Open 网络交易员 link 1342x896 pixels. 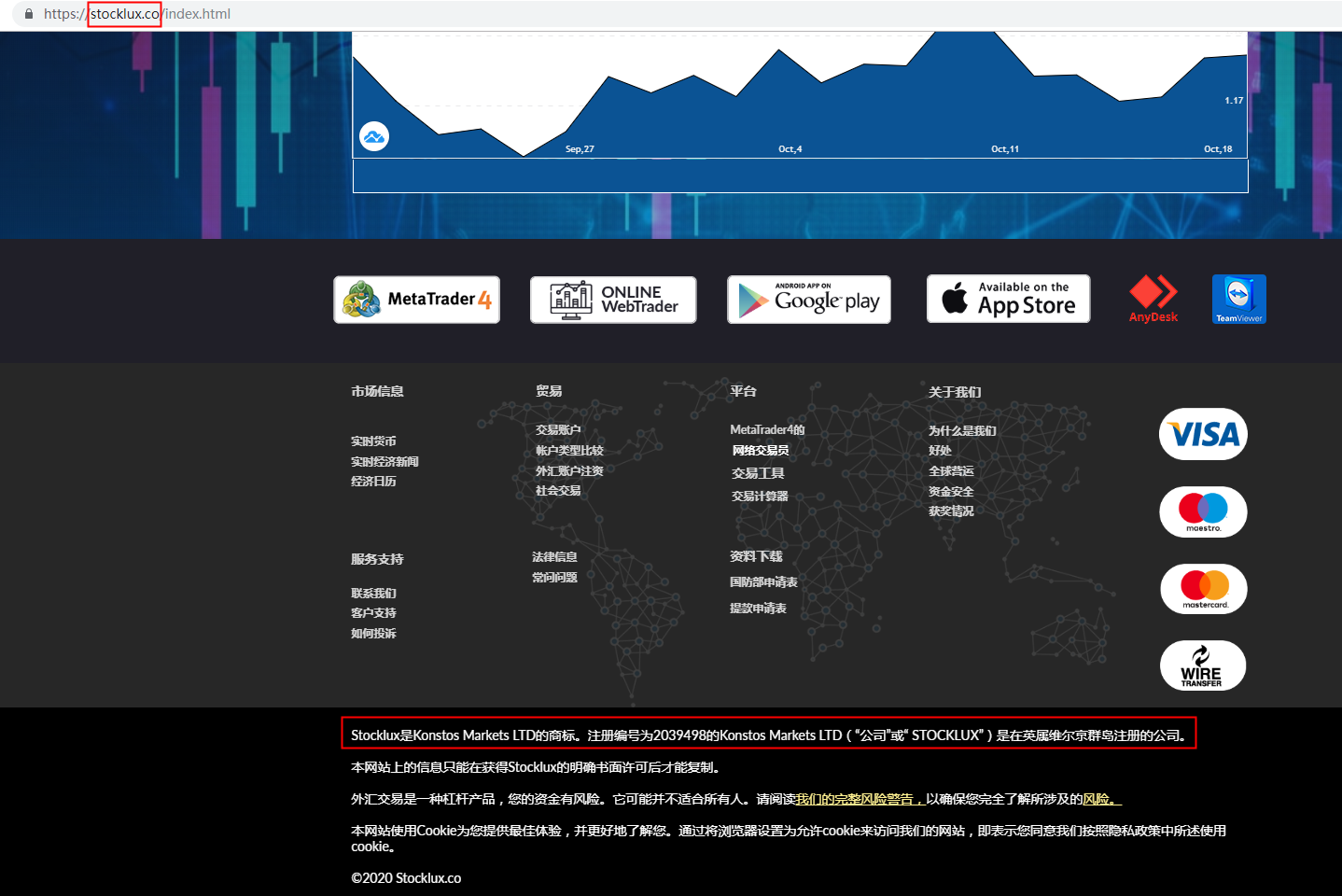point(761,451)
